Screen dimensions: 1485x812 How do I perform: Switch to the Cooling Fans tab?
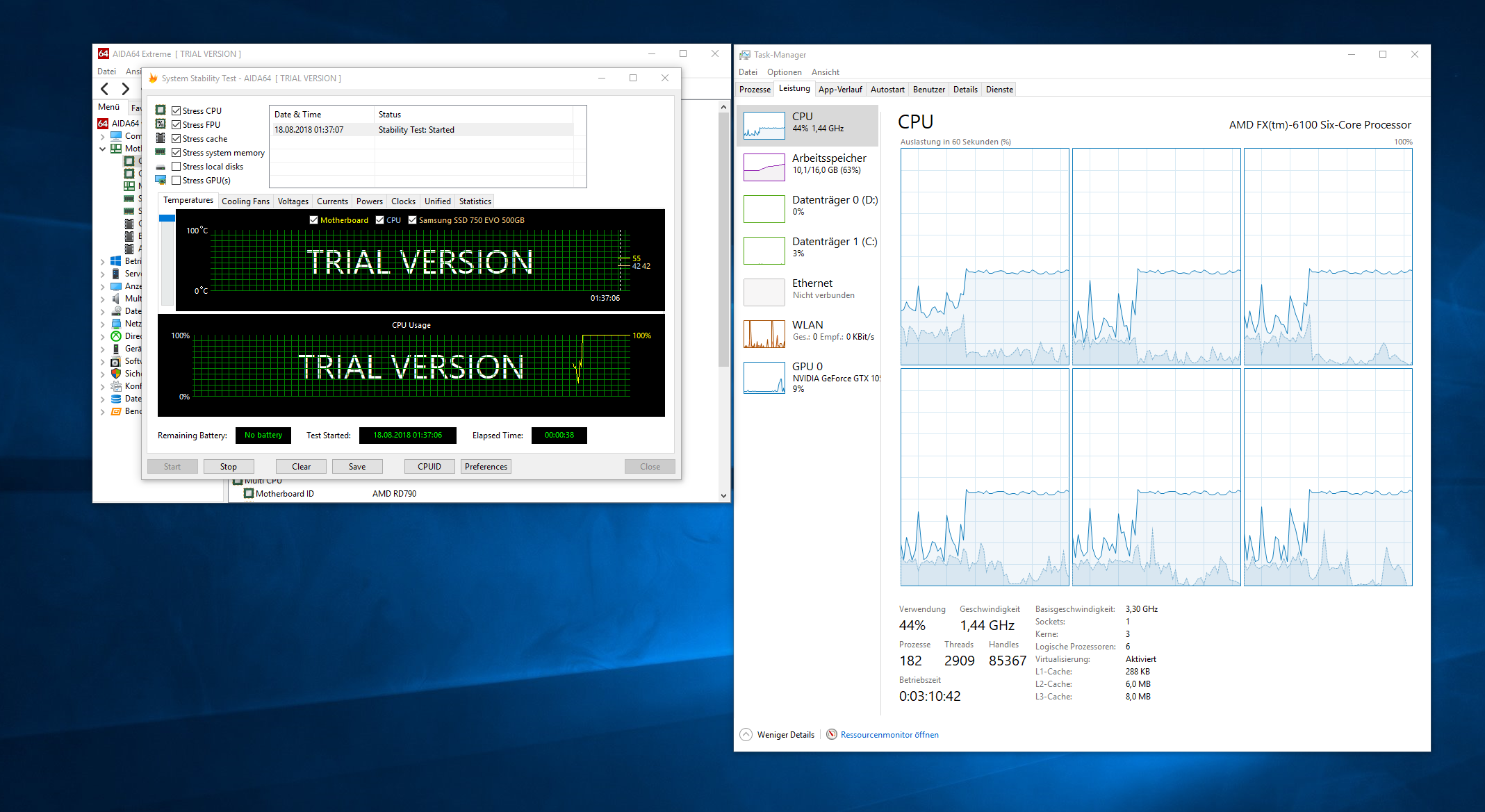coord(245,201)
